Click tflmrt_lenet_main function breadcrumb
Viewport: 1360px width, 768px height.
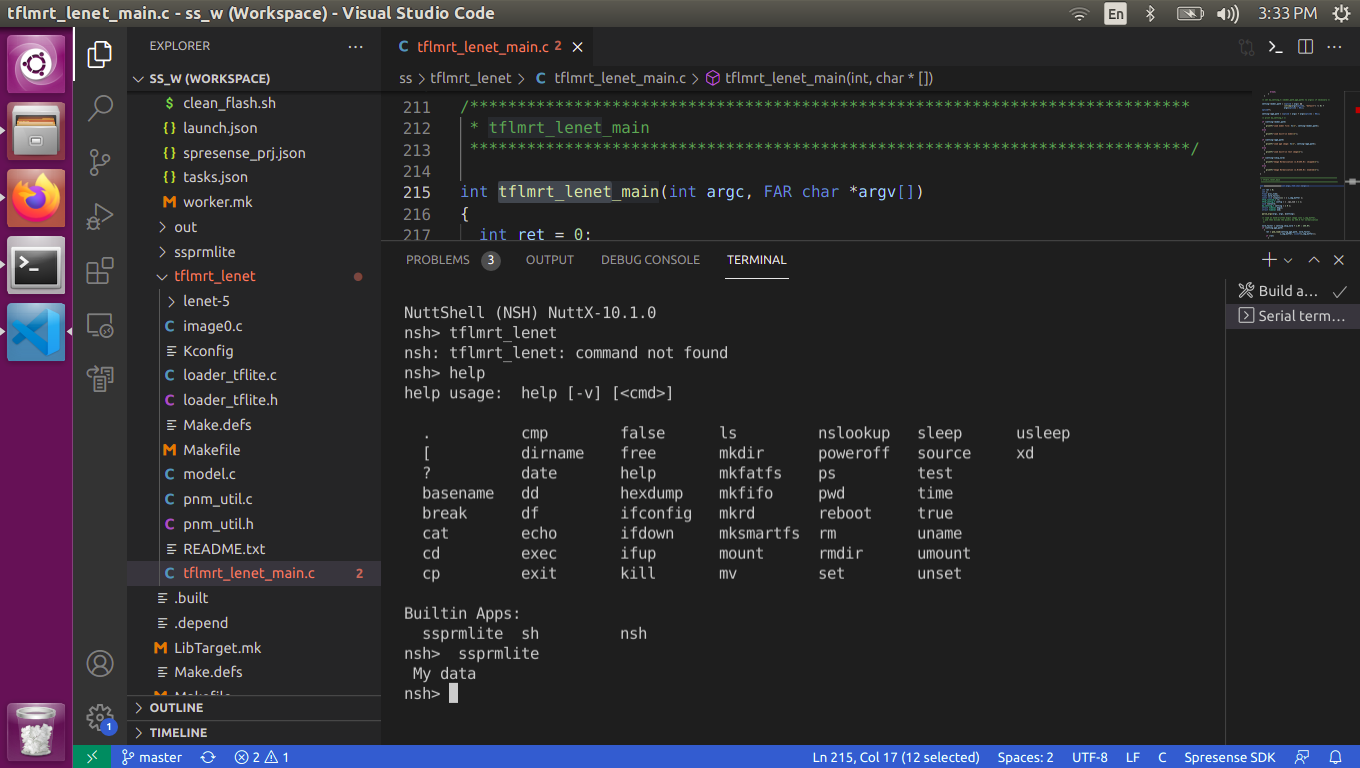coord(819,78)
